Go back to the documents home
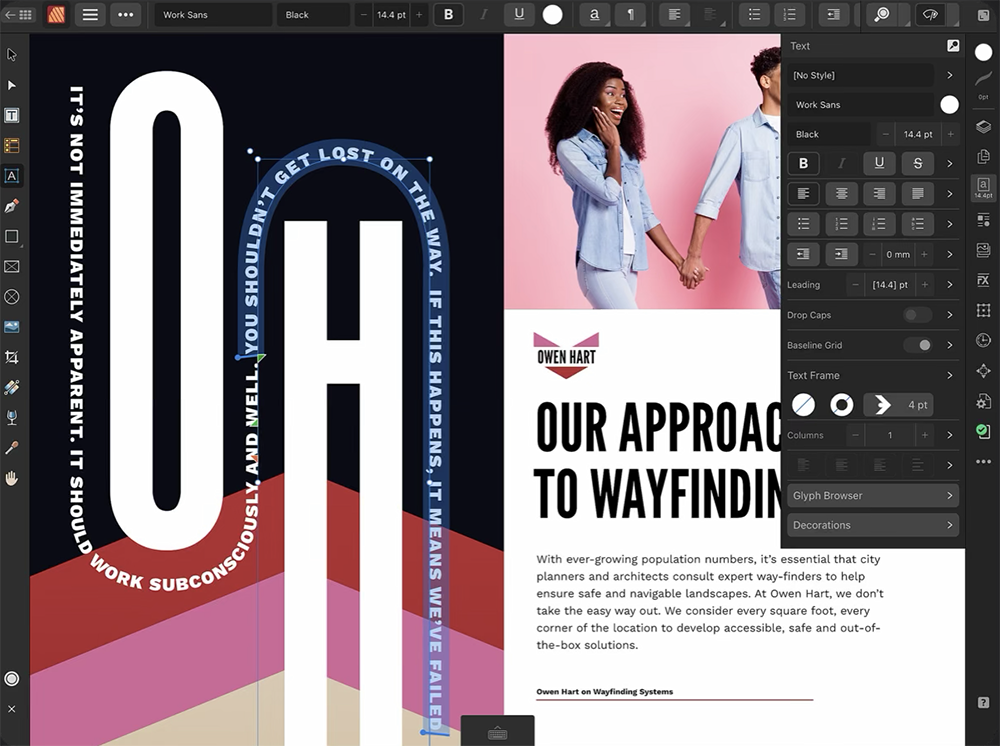Viewport: 1000px width, 746px height. click(x=18, y=15)
